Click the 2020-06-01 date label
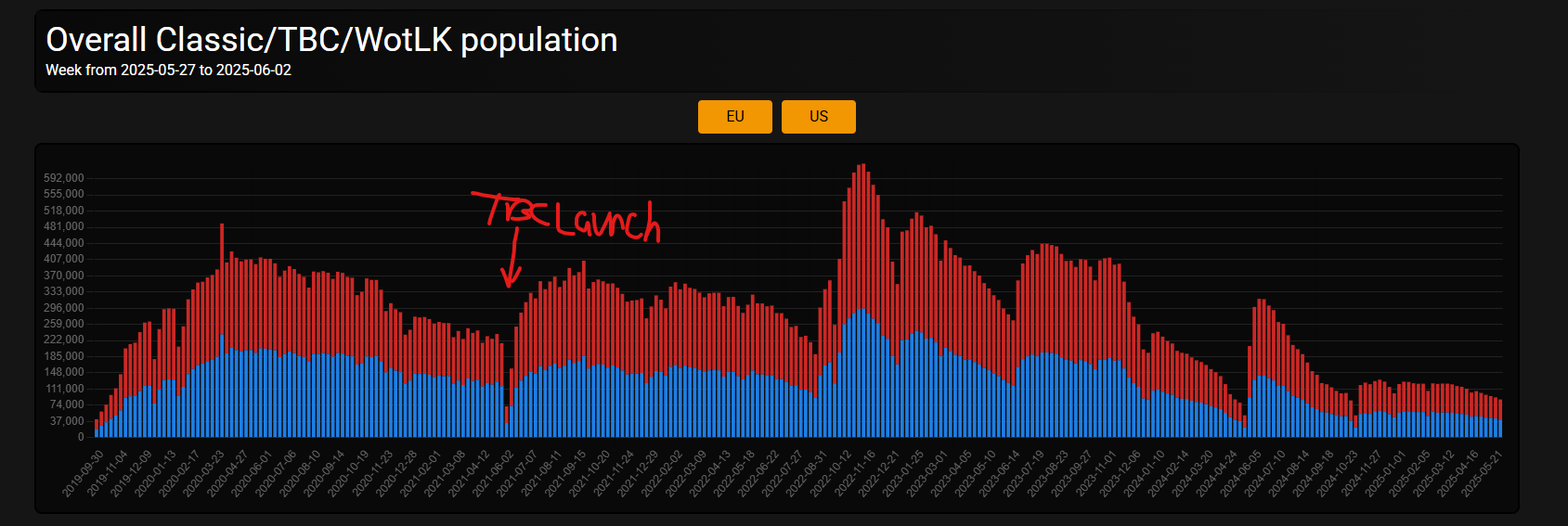Screen dimensions: 1568x526 [252, 474]
